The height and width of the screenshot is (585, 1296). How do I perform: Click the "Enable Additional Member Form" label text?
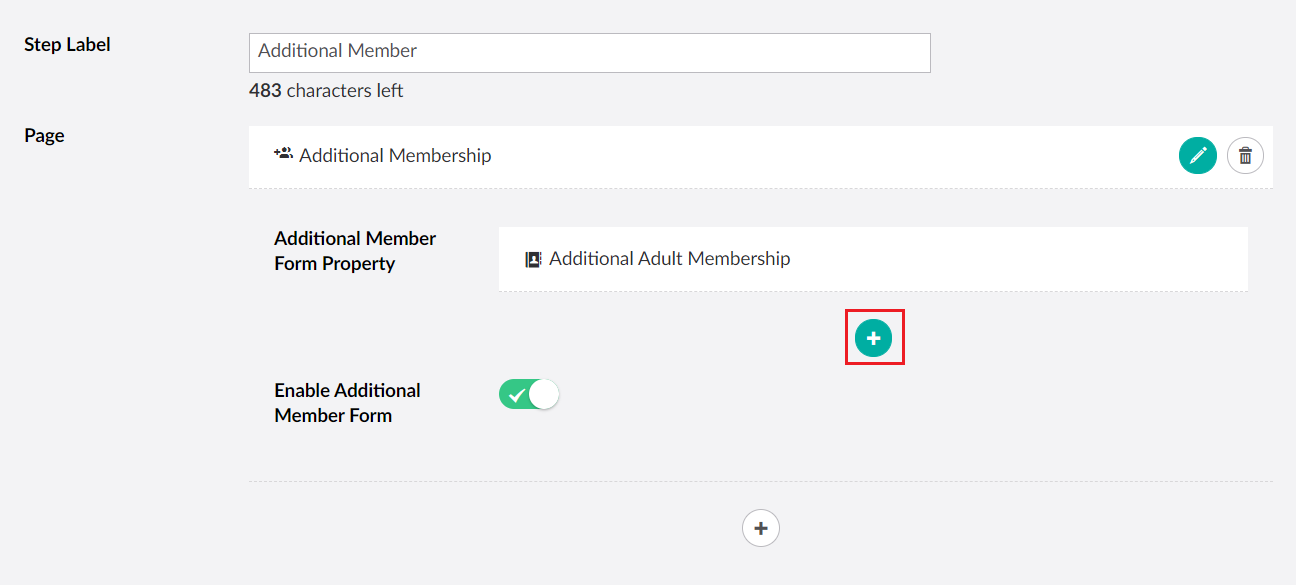click(347, 403)
